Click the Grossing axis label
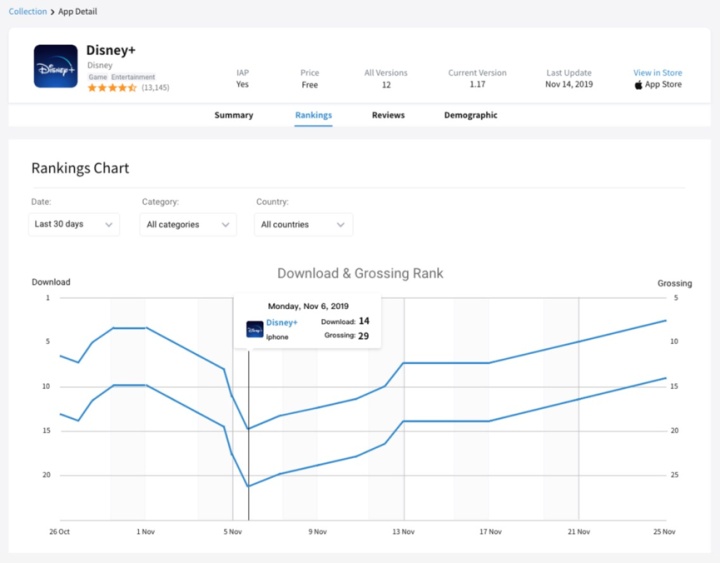Viewport: 720px width, 563px height. (x=675, y=283)
